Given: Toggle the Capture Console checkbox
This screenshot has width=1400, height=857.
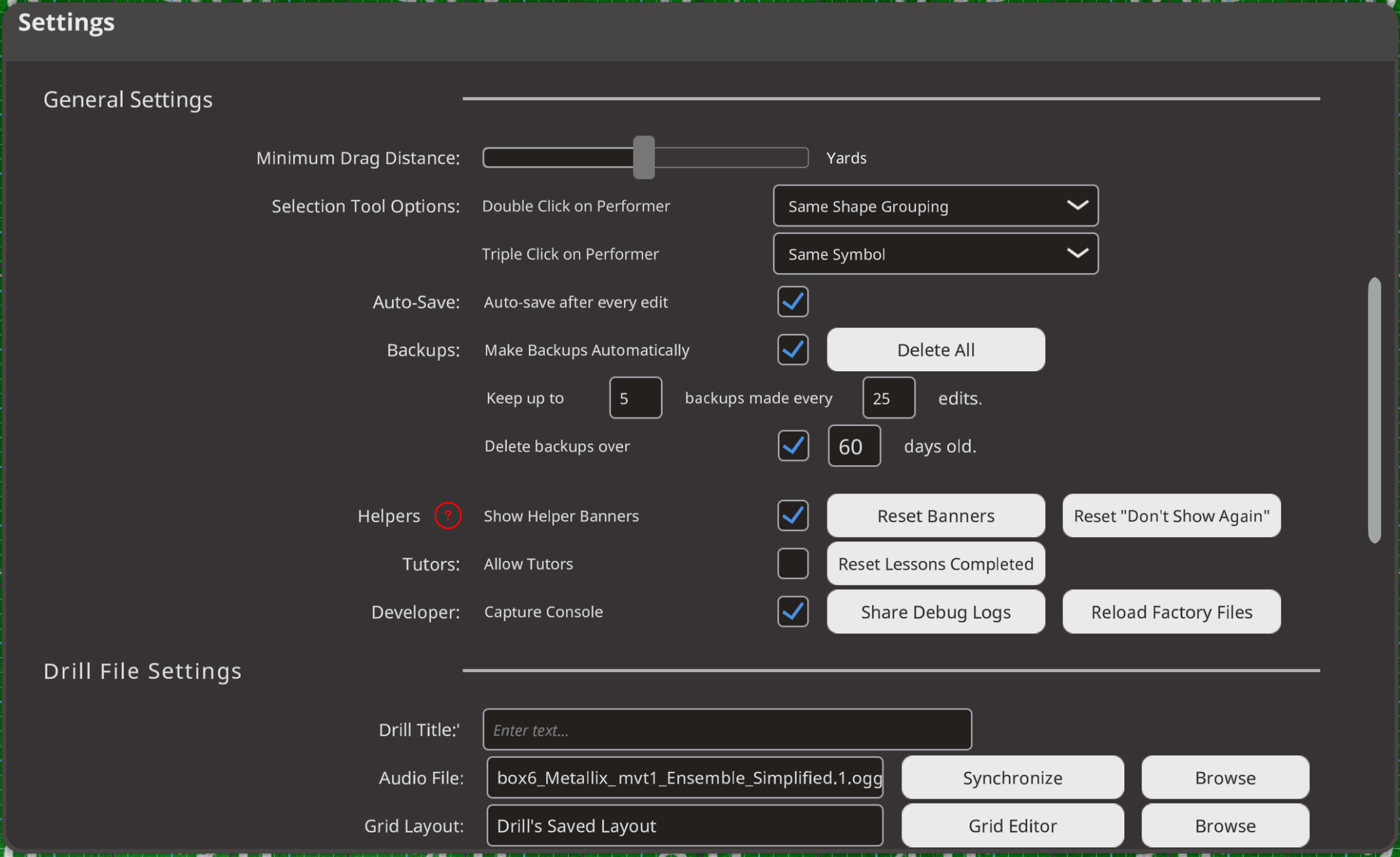Looking at the screenshot, I should 792,612.
